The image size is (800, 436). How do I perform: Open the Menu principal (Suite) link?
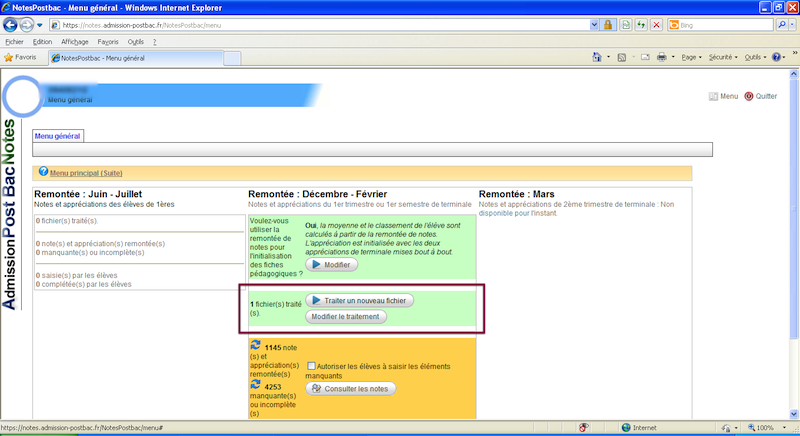coord(86,172)
